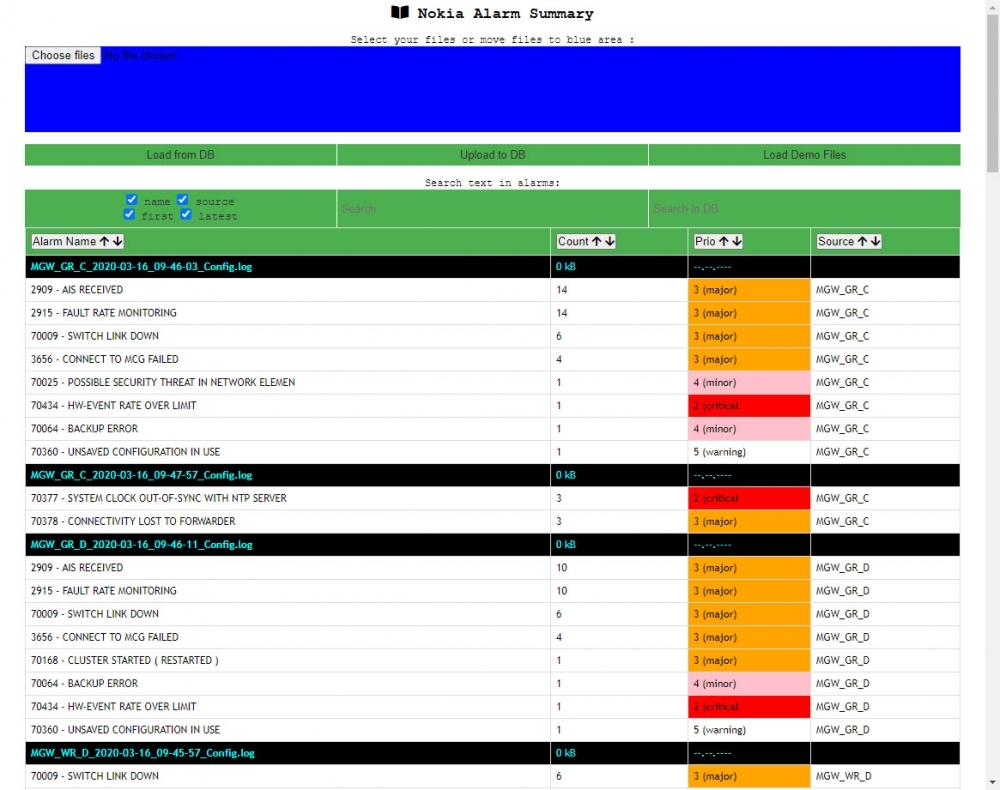Select '70168 - CLUSTER STARTED ( RESTARTED )' alarm

coord(124,661)
